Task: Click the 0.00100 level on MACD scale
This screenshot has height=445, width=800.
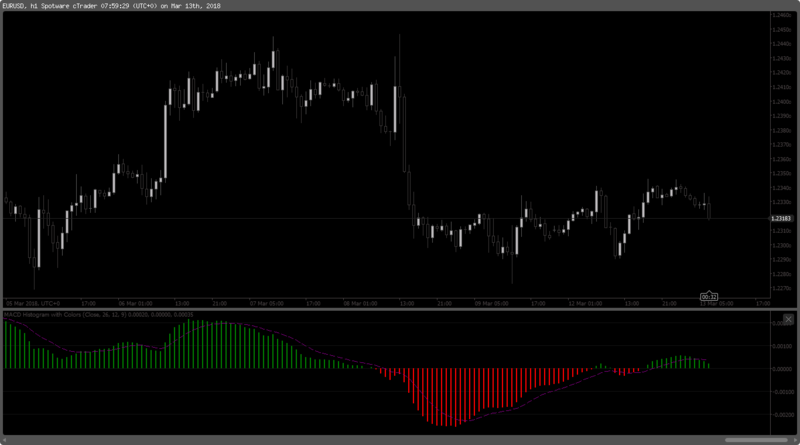Action: (783, 347)
